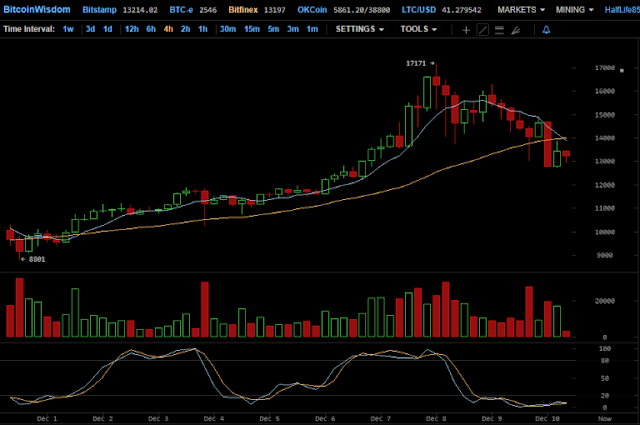Screen dimensions: 640x425
Task: Click the 14000 price axis label
Action: (604, 138)
